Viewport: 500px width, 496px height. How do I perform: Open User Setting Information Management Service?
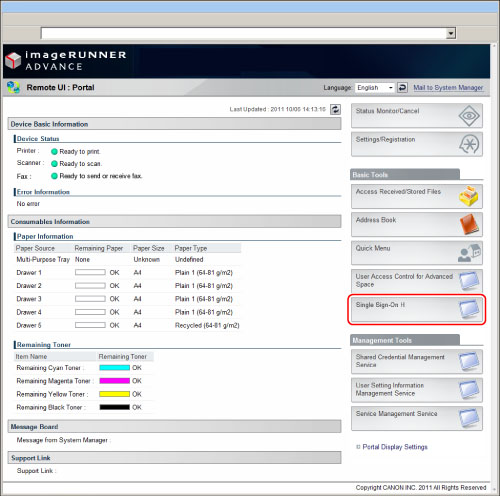click(417, 390)
